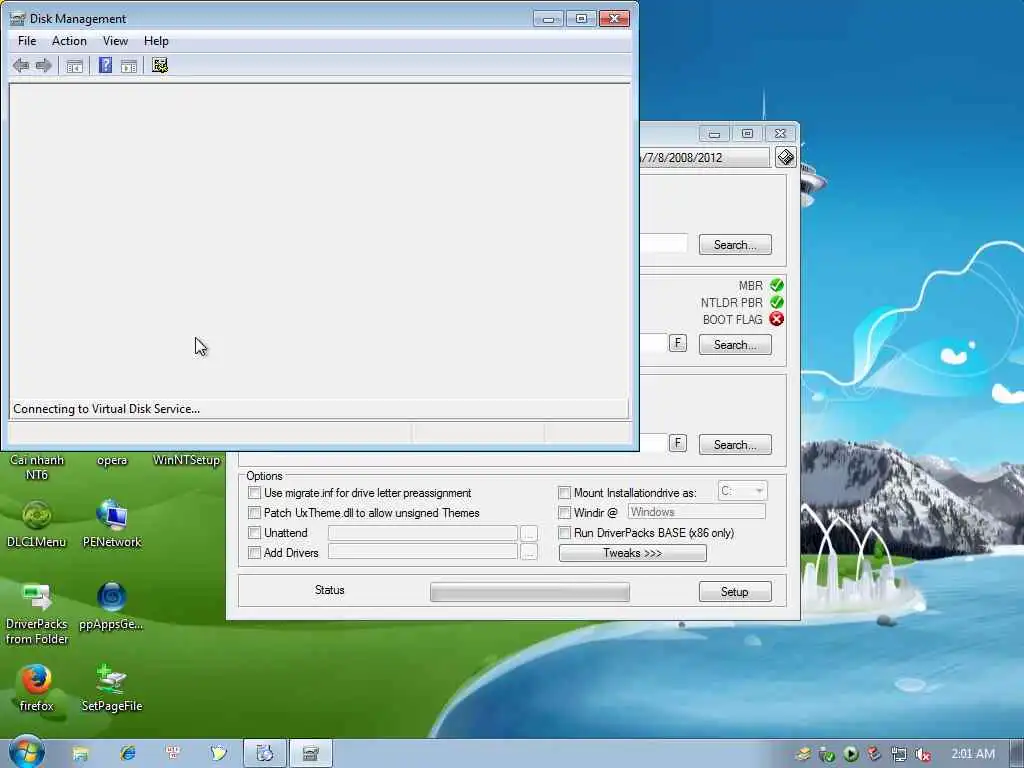Click the green play tray icon
Screen dimensions: 1024x768
[x=851, y=755]
